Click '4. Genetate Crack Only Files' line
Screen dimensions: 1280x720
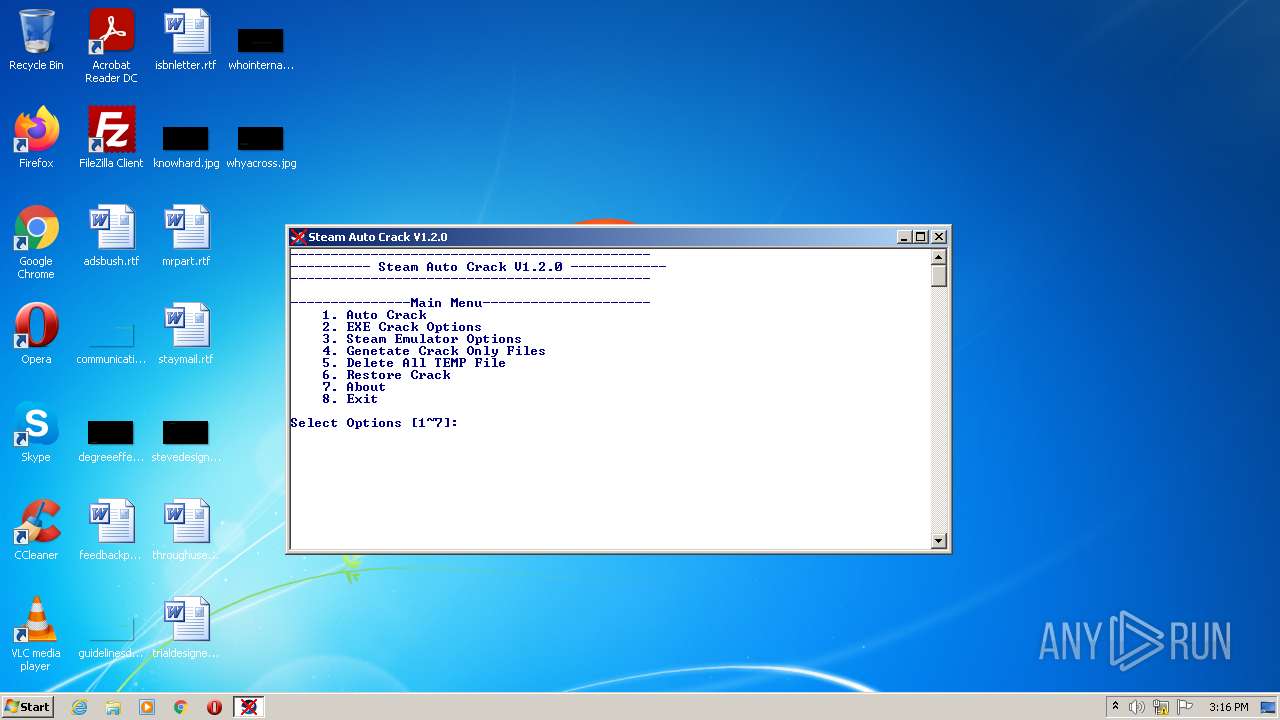click(434, 351)
